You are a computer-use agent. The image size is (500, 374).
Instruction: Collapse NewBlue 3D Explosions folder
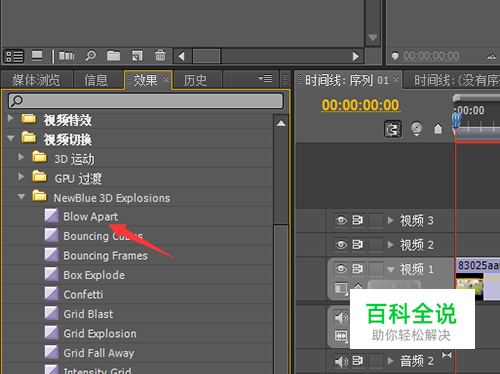(22, 196)
